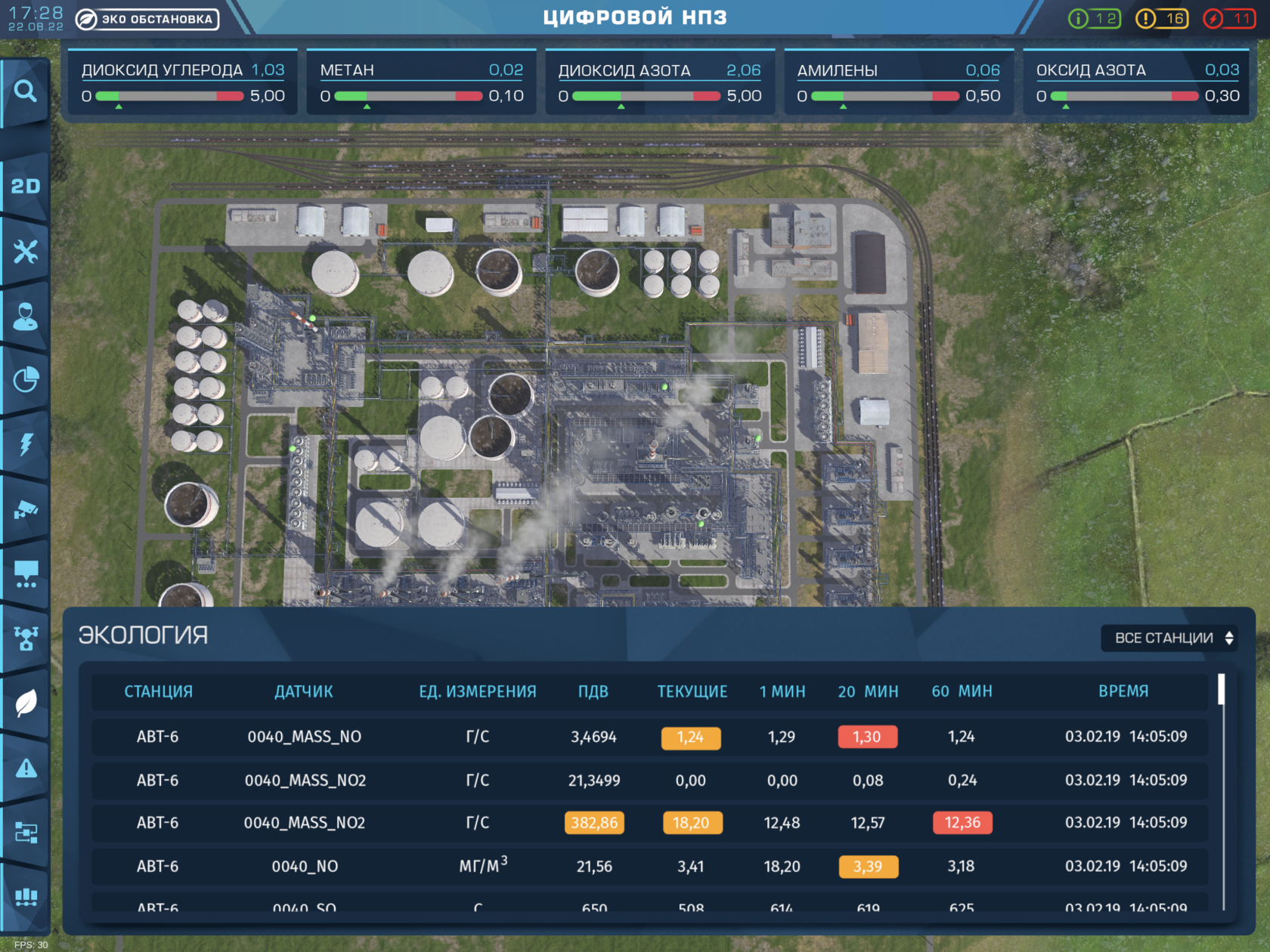
Task: Click the red alarm counter showing 11
Action: 1230,18
